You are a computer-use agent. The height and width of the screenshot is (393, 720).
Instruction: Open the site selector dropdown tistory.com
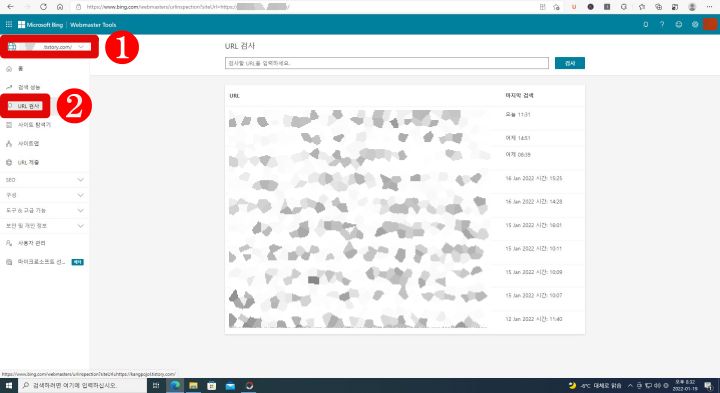pyautogui.click(x=49, y=47)
